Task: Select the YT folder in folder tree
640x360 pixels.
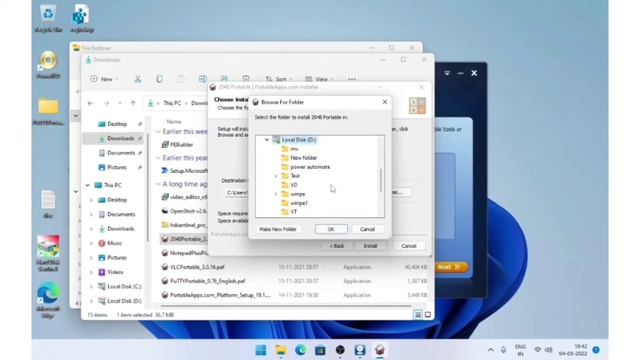Action: 293,212
